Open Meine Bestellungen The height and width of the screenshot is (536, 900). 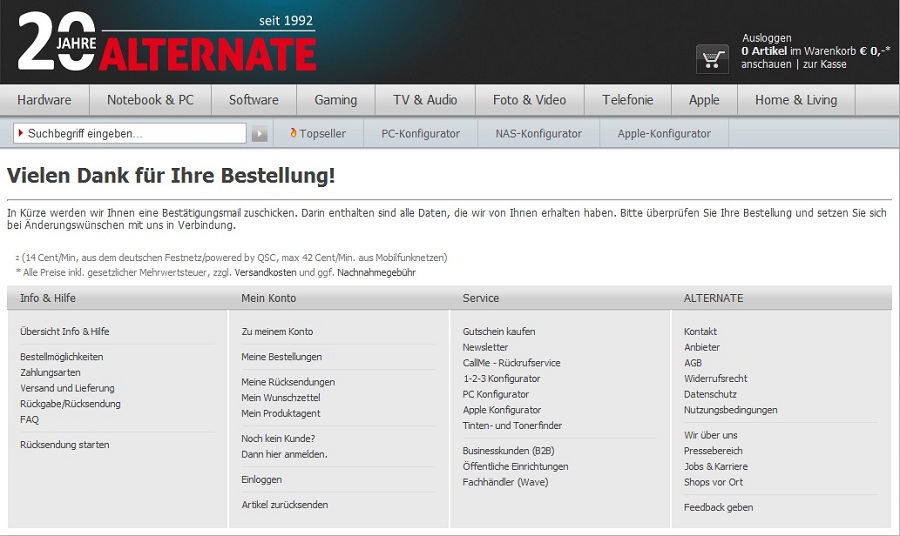(x=281, y=357)
